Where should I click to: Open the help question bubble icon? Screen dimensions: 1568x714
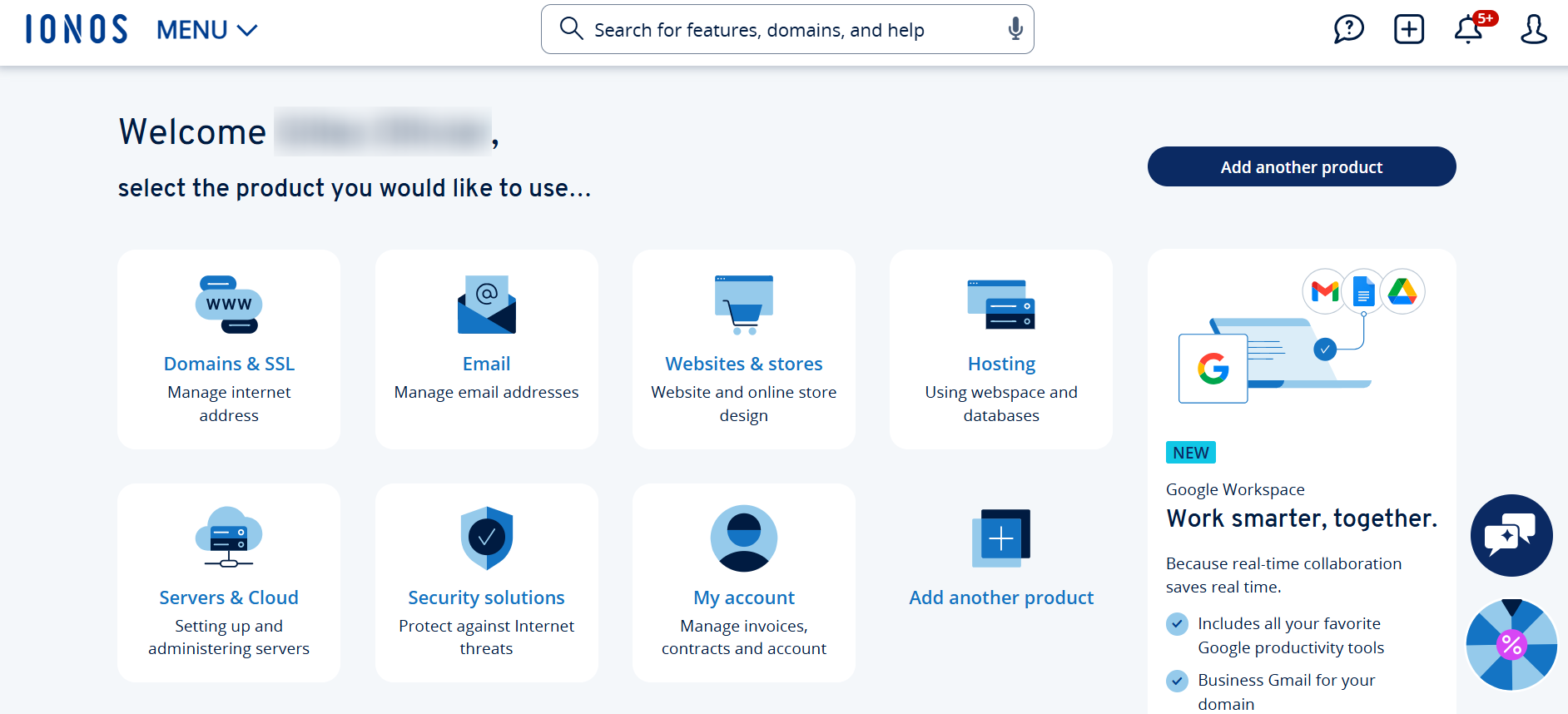1349,29
